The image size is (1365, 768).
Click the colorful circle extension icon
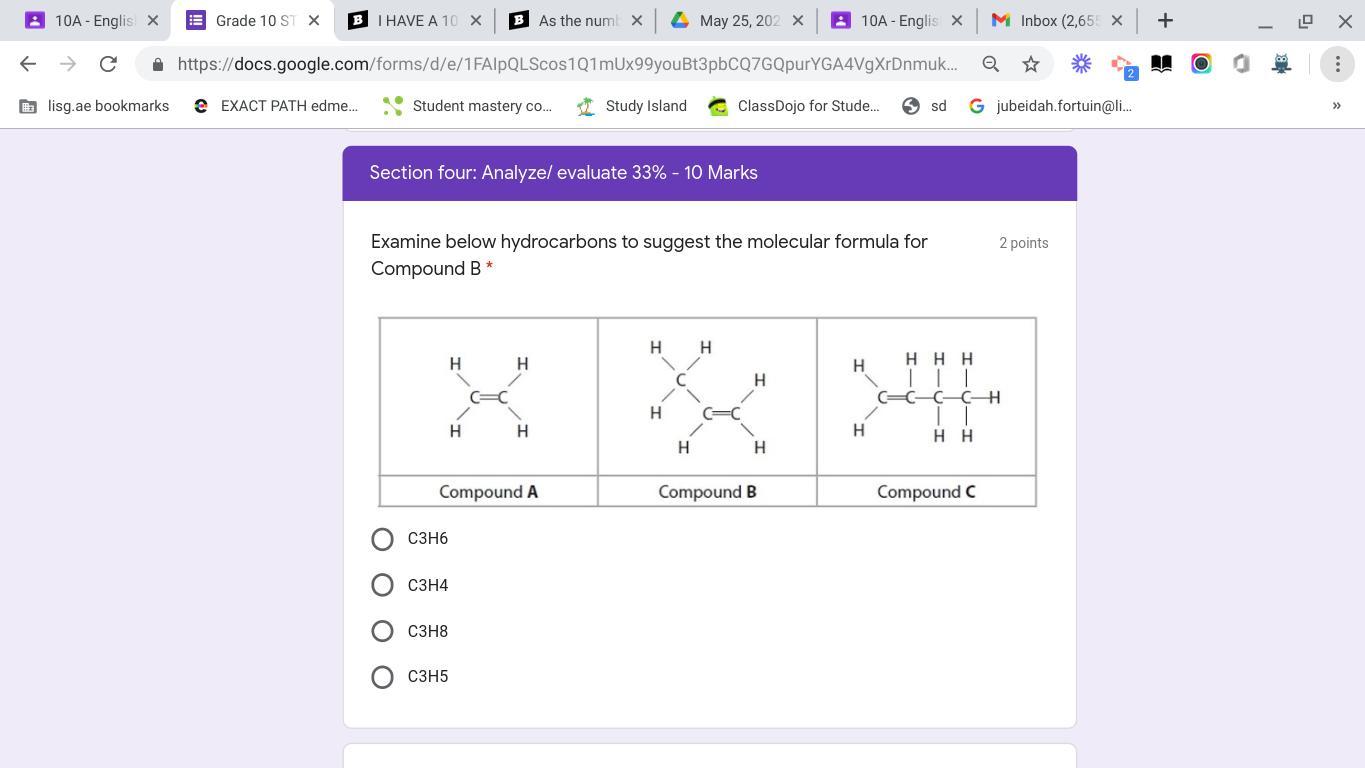[x=1201, y=64]
